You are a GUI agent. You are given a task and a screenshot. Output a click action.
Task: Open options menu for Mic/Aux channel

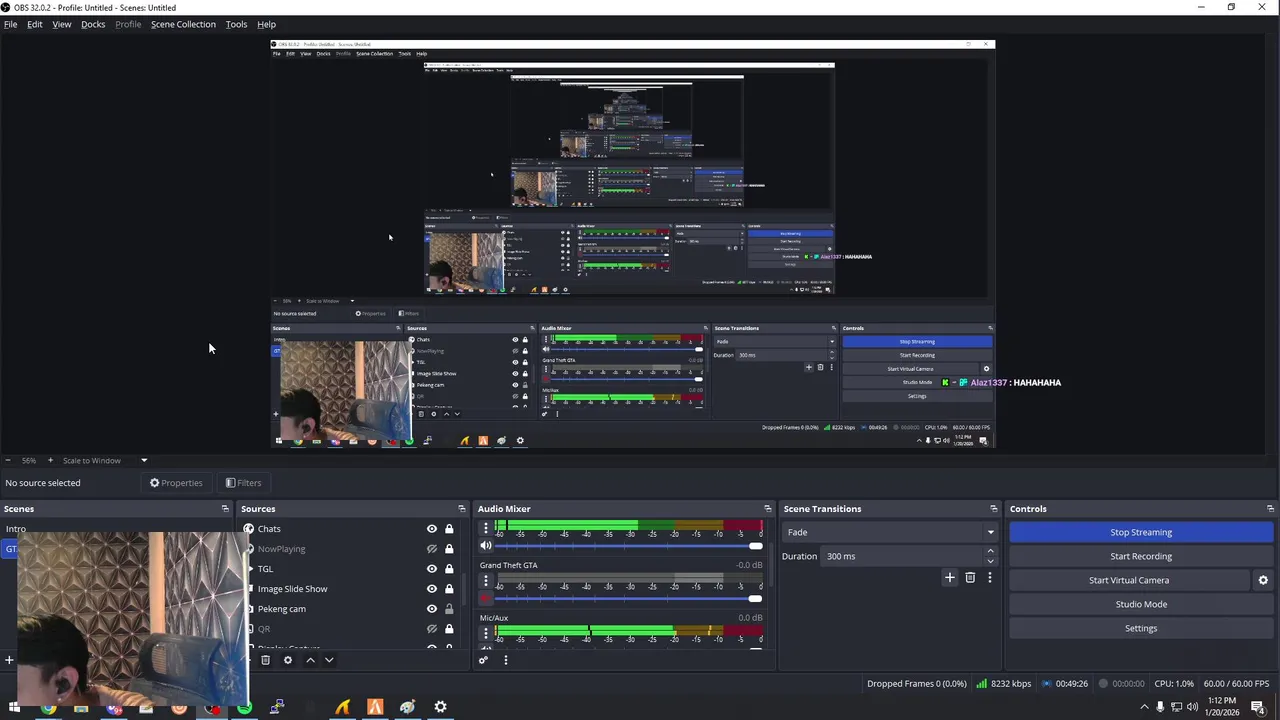pyautogui.click(x=486, y=633)
